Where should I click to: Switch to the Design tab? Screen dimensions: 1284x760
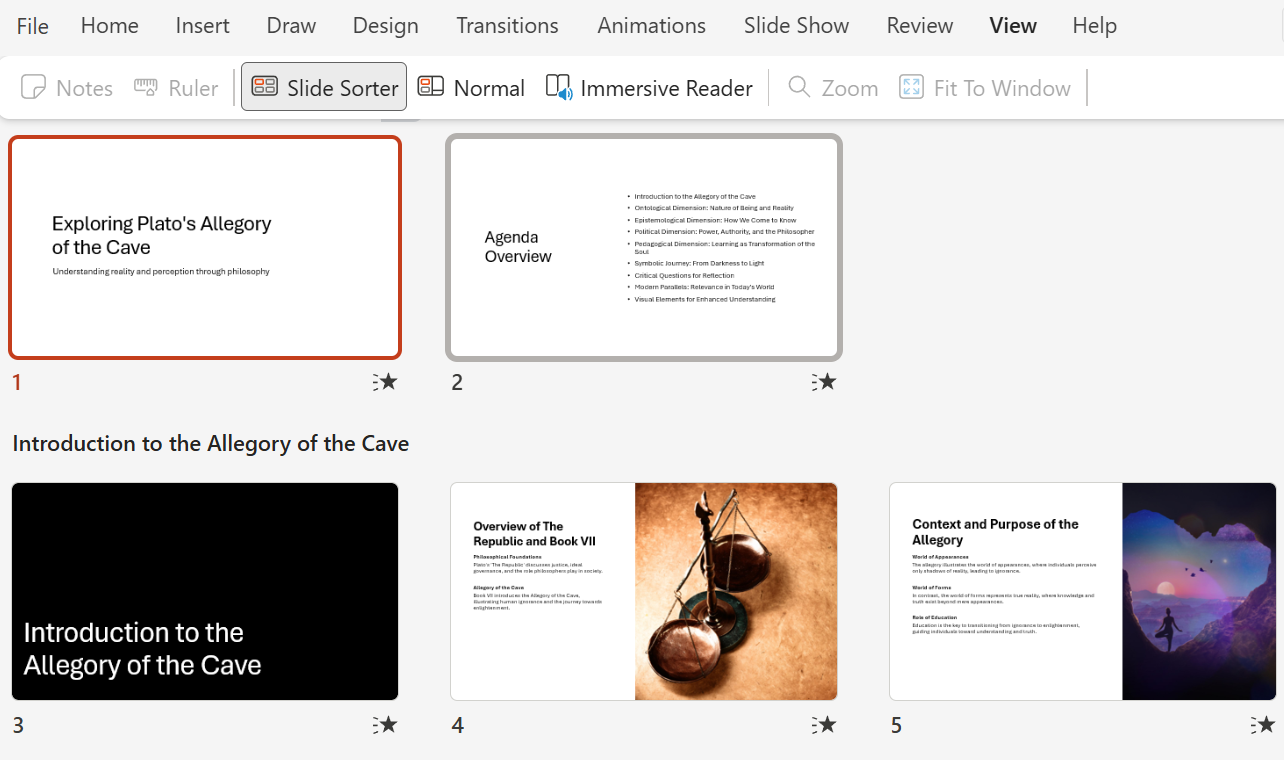pyautogui.click(x=385, y=26)
